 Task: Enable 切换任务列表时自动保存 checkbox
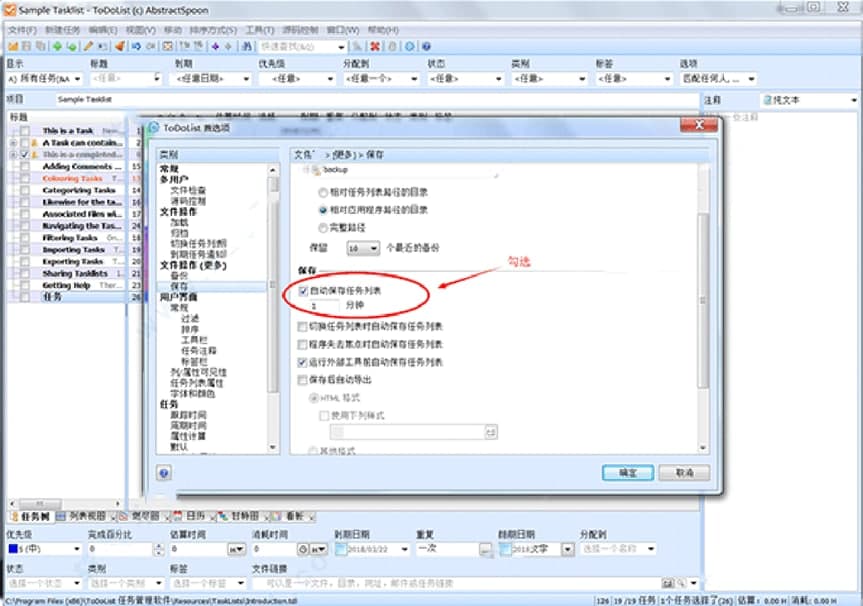[302, 326]
